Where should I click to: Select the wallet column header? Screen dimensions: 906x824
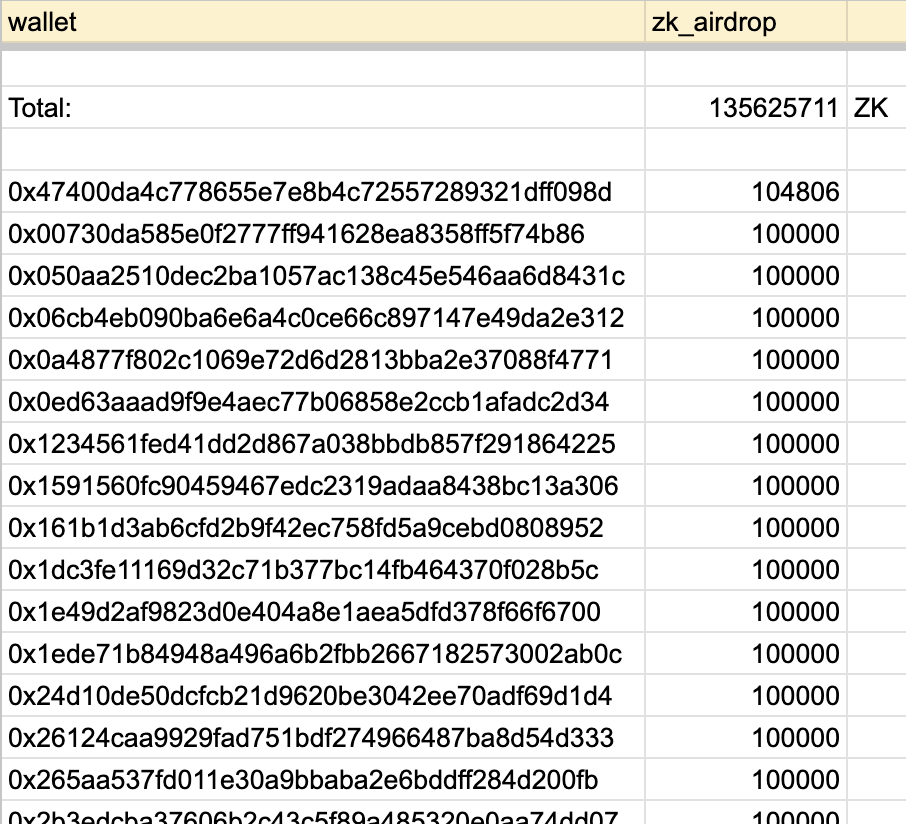click(323, 22)
